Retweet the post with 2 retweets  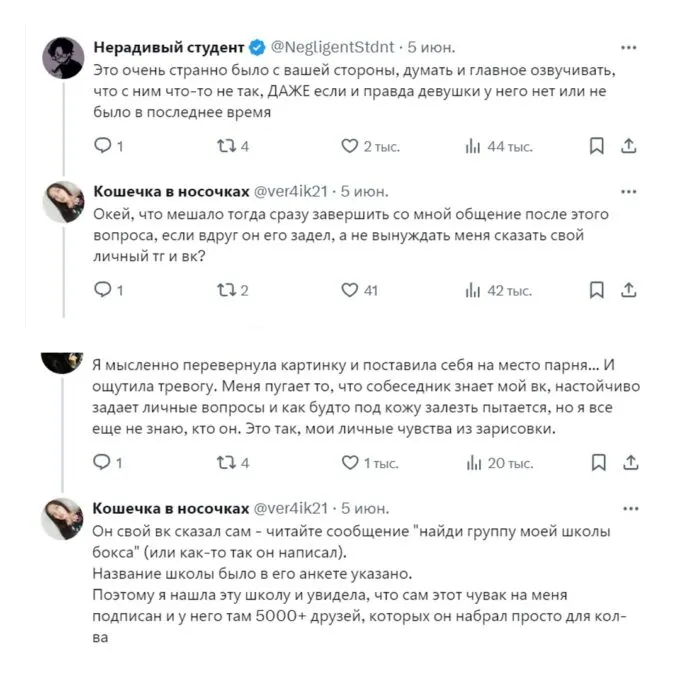(x=228, y=291)
